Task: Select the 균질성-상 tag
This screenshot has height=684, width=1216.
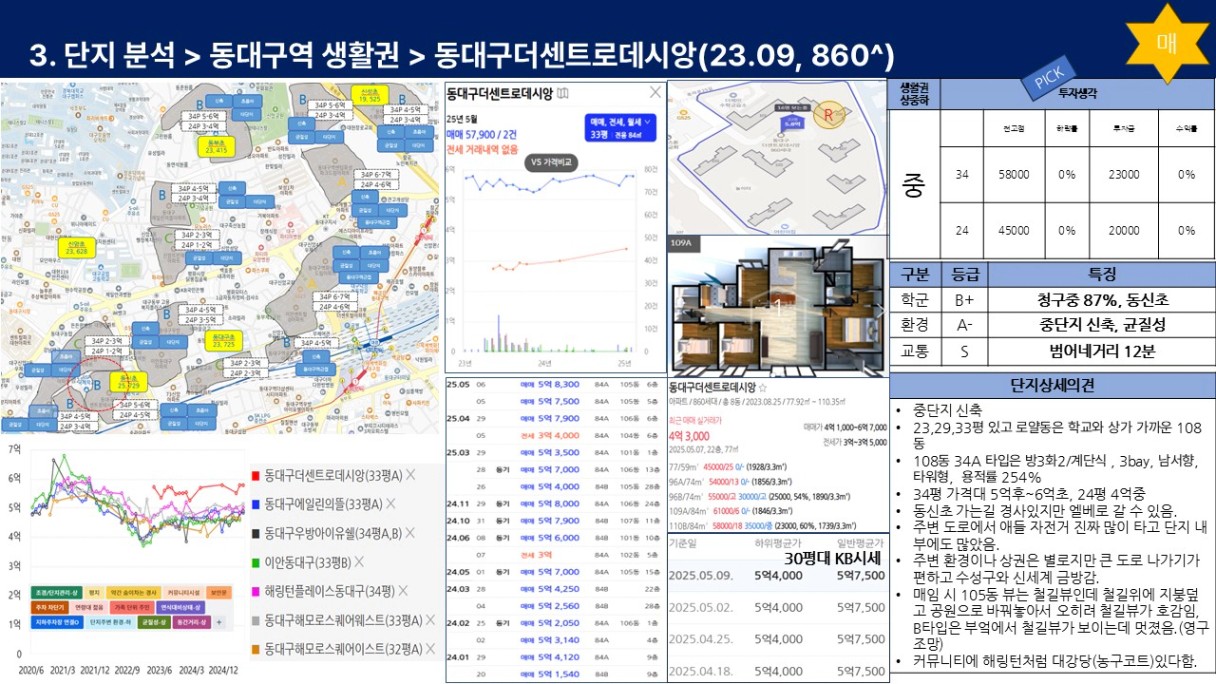Action: coord(152,621)
